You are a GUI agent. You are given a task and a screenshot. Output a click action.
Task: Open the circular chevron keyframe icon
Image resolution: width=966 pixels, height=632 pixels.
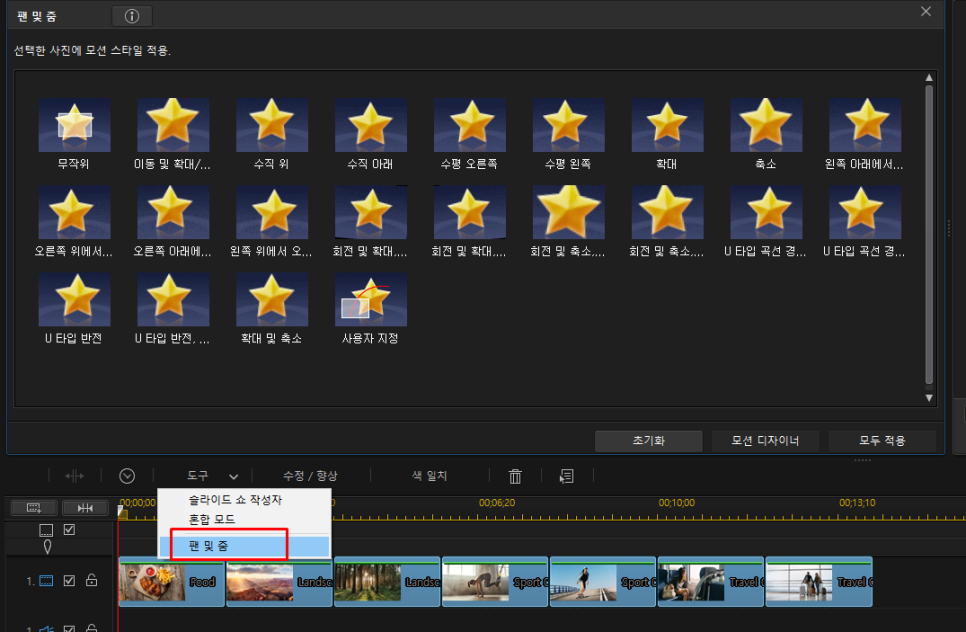coord(127,476)
